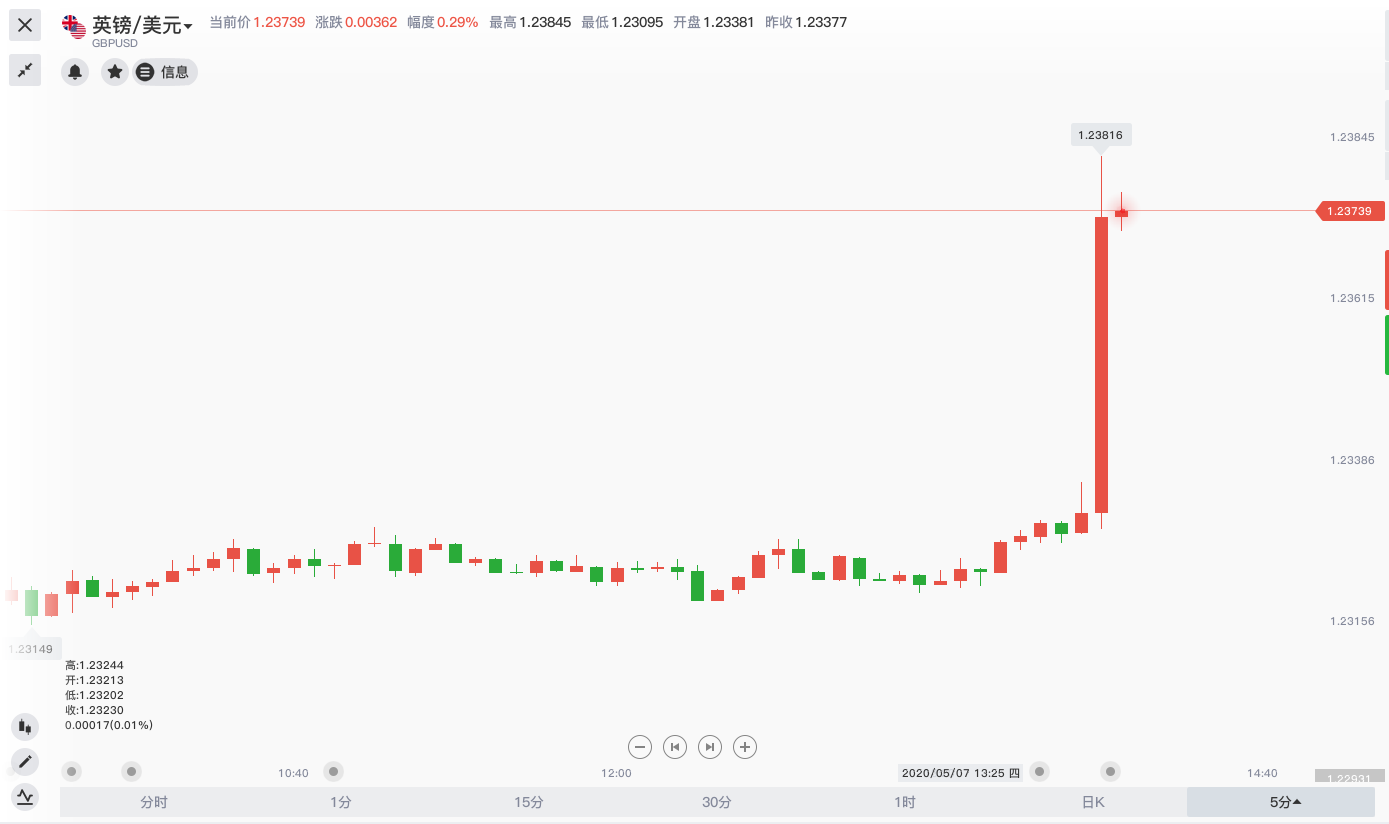Click the 12:00 time axis label
Screen dimensions: 1389x824
tap(616, 773)
